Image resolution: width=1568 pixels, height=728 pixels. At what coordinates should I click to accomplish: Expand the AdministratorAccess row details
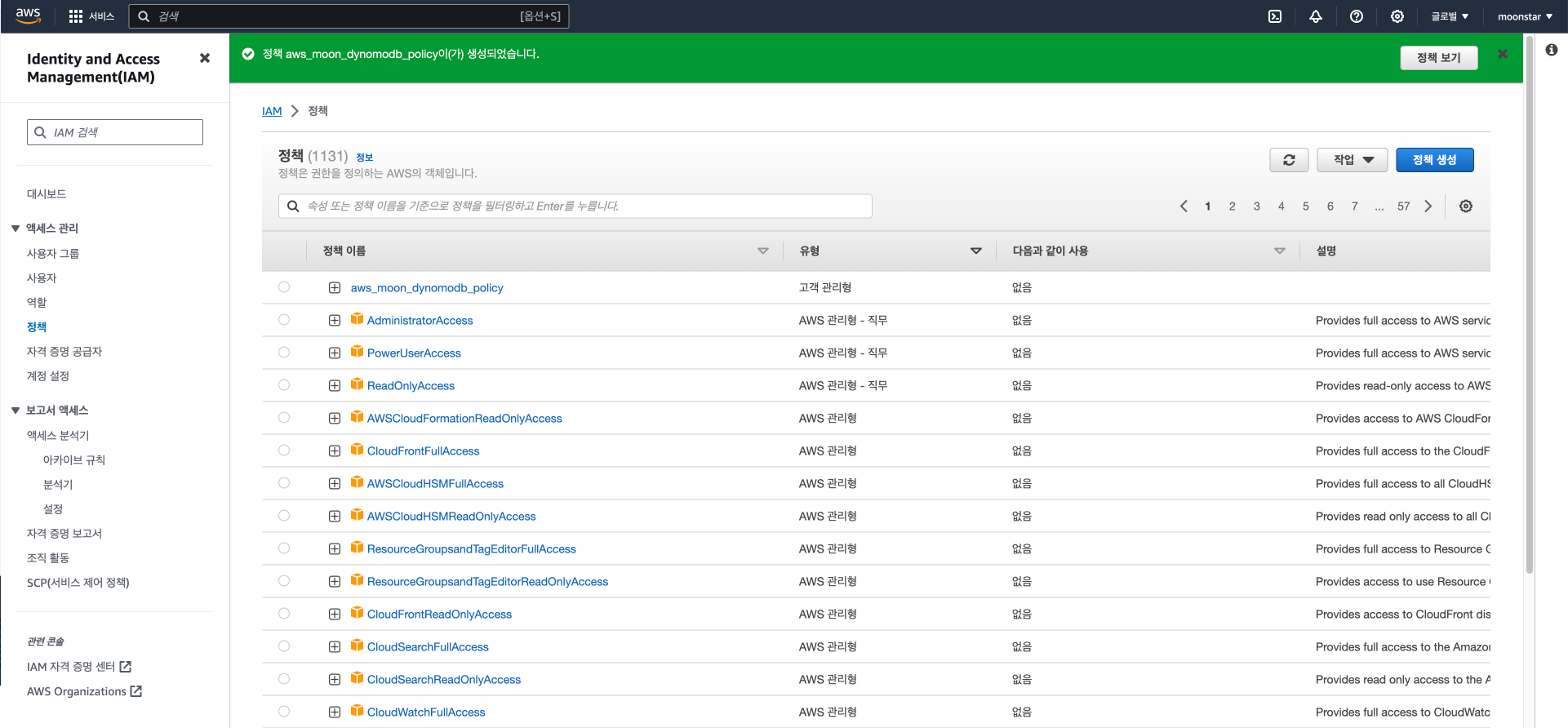click(x=335, y=321)
